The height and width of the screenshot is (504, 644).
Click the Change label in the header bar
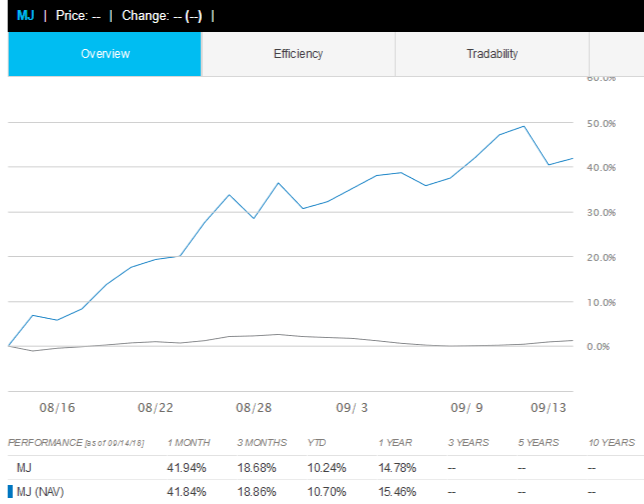point(145,16)
